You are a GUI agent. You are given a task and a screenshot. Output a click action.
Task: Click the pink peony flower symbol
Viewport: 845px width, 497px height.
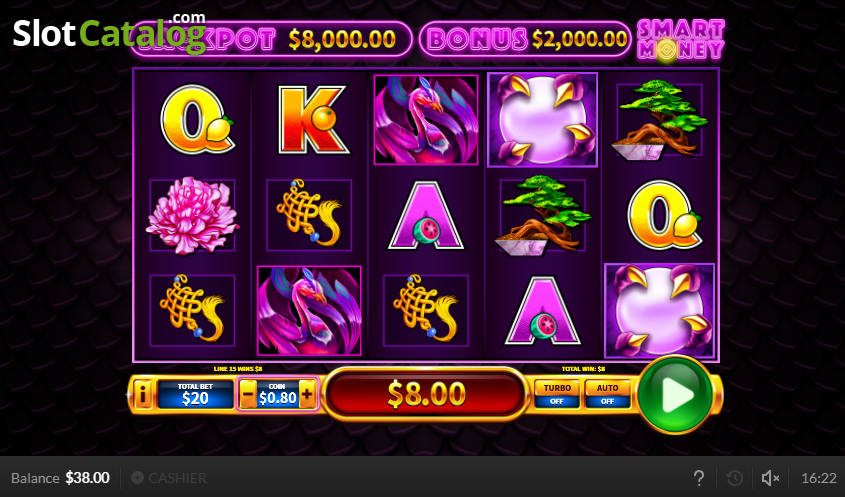[192, 216]
